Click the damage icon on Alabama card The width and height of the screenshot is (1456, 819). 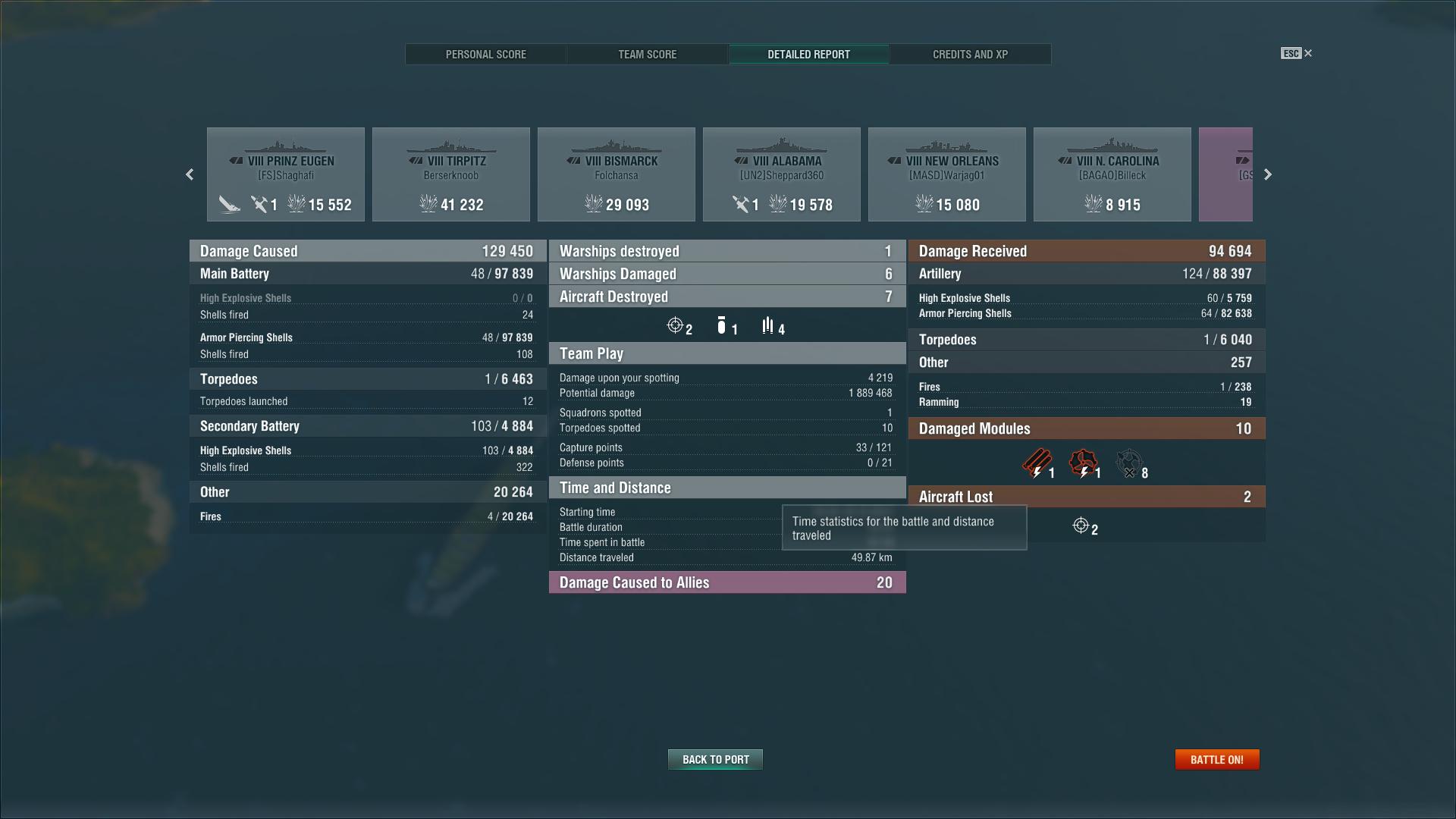[778, 203]
